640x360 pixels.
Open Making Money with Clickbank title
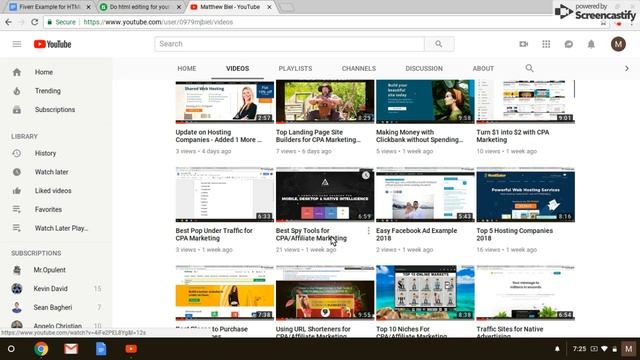[420, 136]
